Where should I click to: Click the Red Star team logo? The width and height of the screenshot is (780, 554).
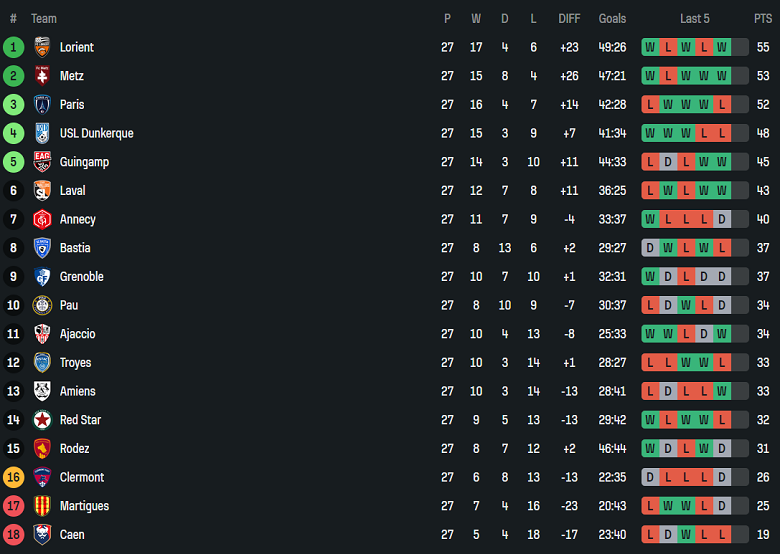(x=42, y=420)
